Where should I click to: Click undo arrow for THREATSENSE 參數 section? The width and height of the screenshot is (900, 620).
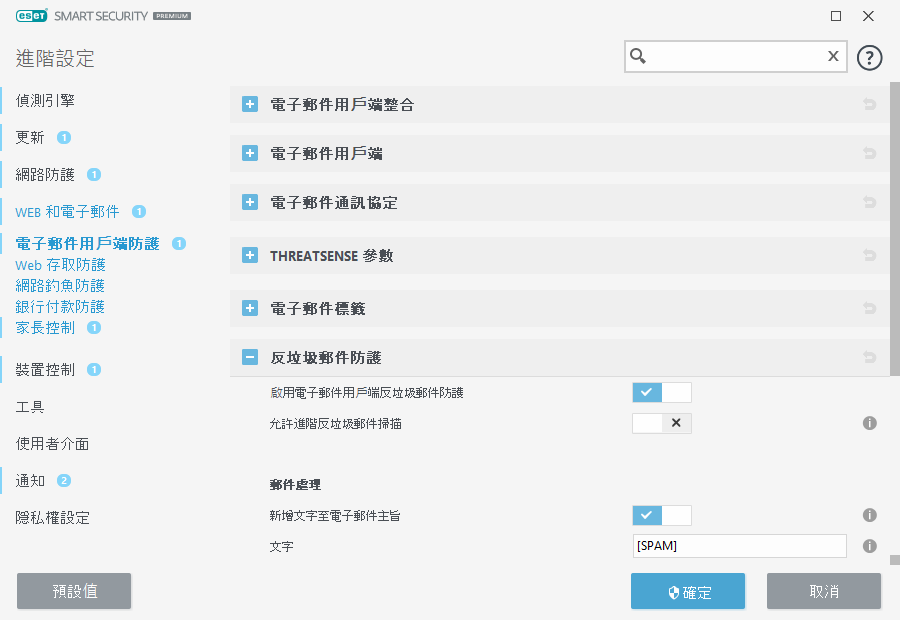click(869, 256)
